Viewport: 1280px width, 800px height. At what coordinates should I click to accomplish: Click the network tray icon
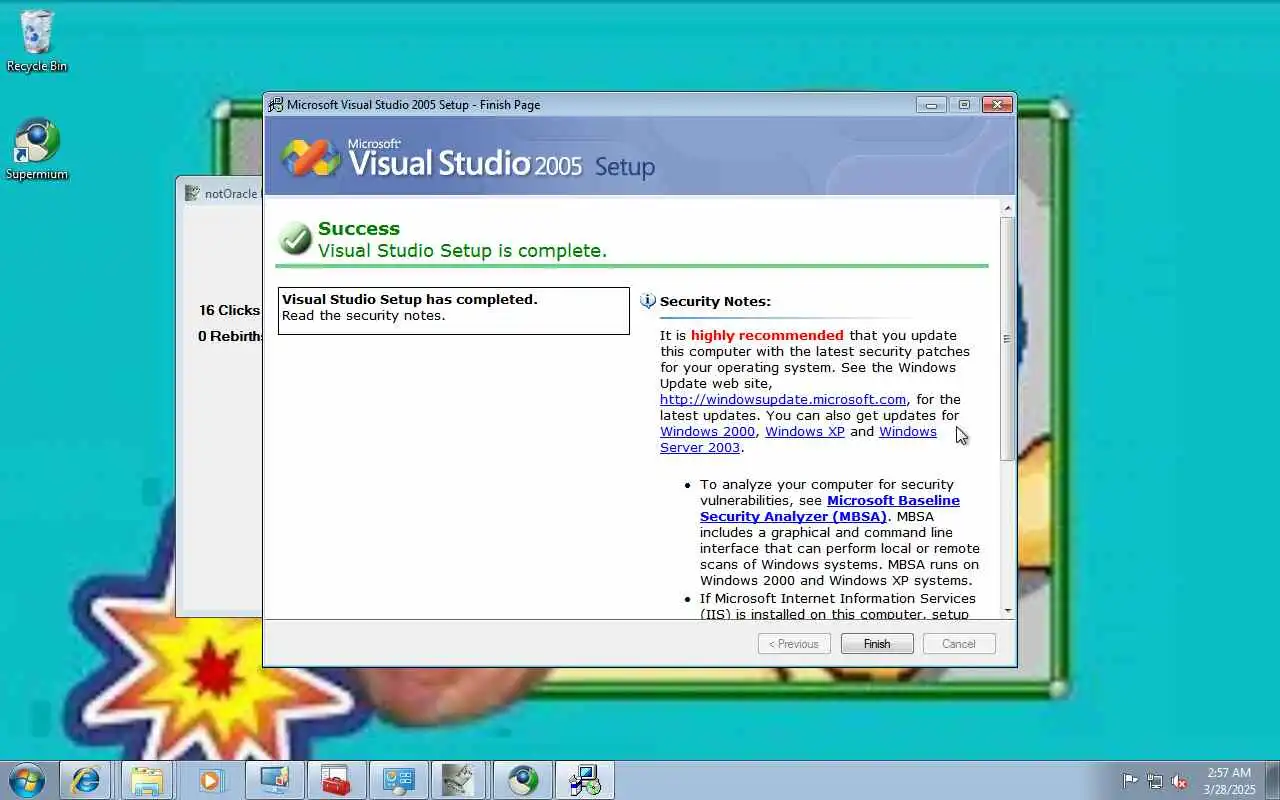click(1155, 781)
